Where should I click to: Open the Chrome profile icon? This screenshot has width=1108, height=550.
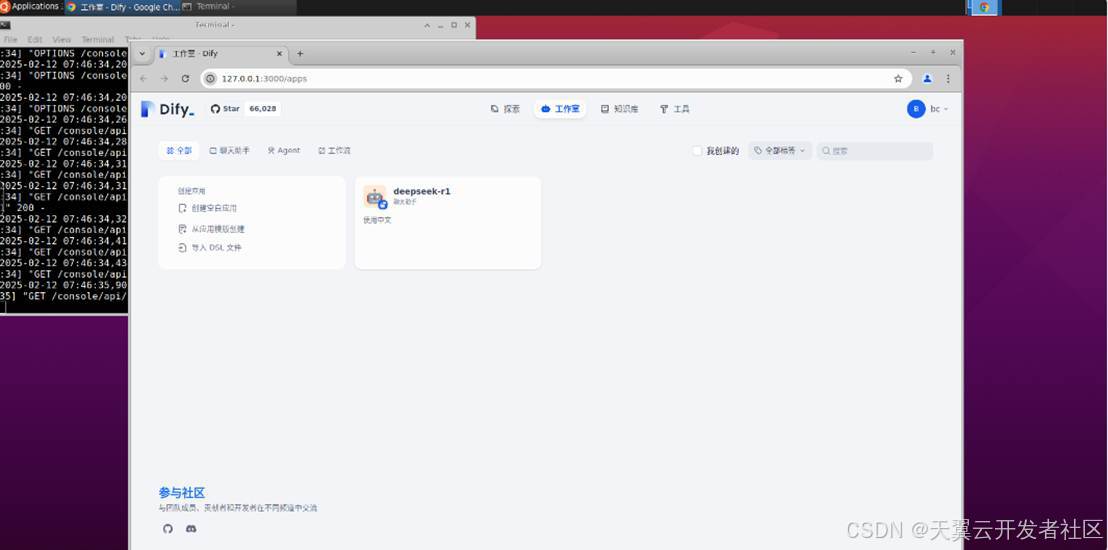pos(927,78)
